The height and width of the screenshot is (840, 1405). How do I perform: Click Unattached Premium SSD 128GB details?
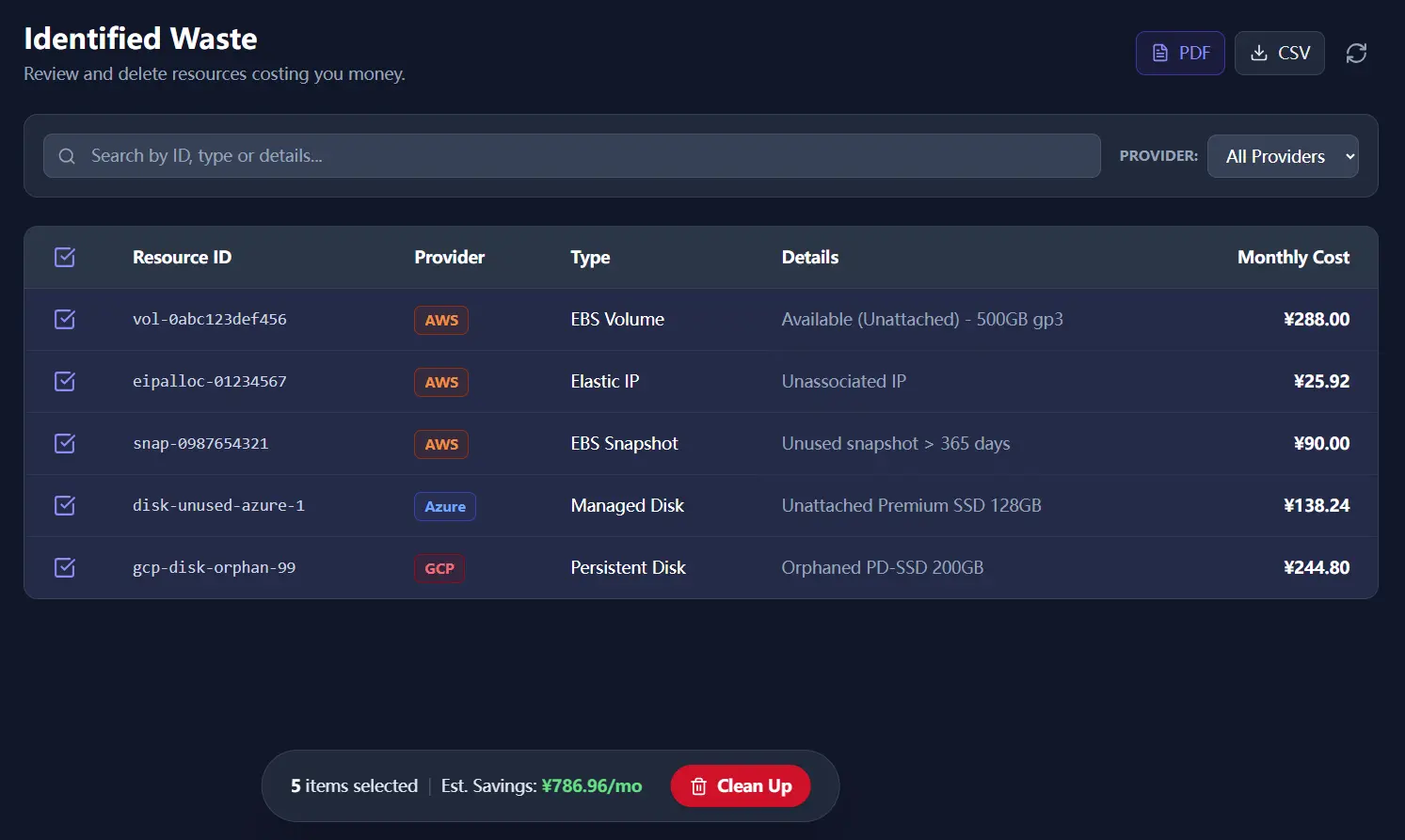(912, 505)
